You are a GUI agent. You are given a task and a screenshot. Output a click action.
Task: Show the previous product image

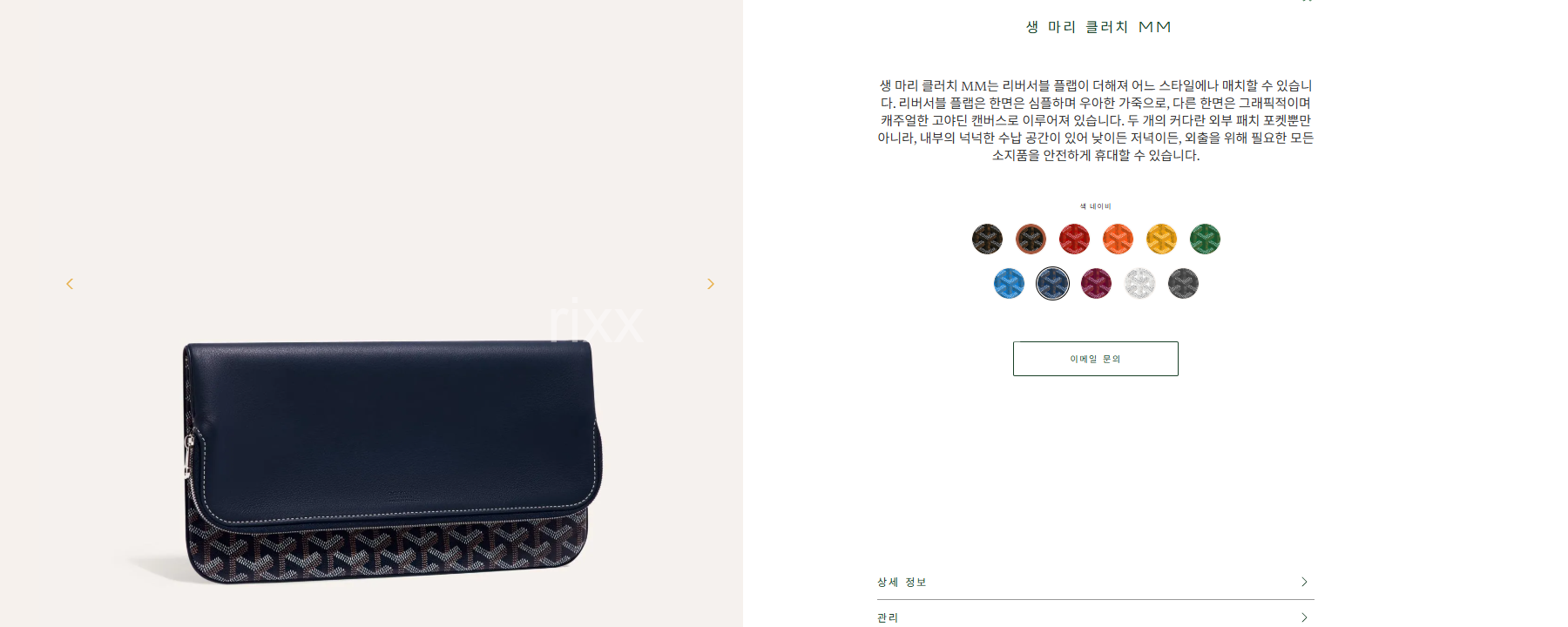point(70,284)
